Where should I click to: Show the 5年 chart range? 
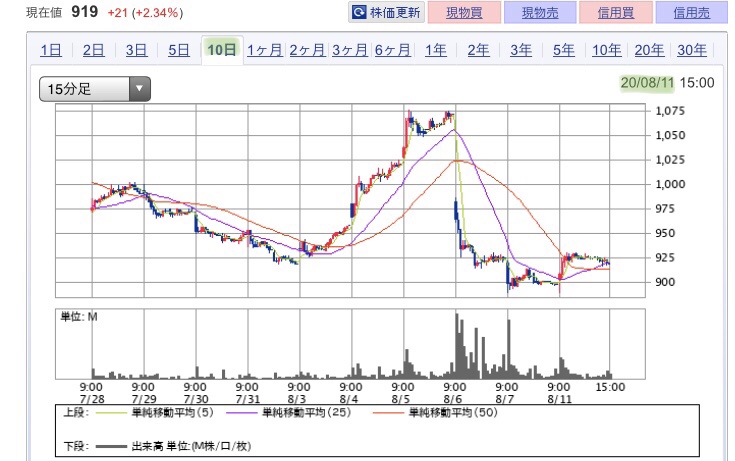pos(564,50)
